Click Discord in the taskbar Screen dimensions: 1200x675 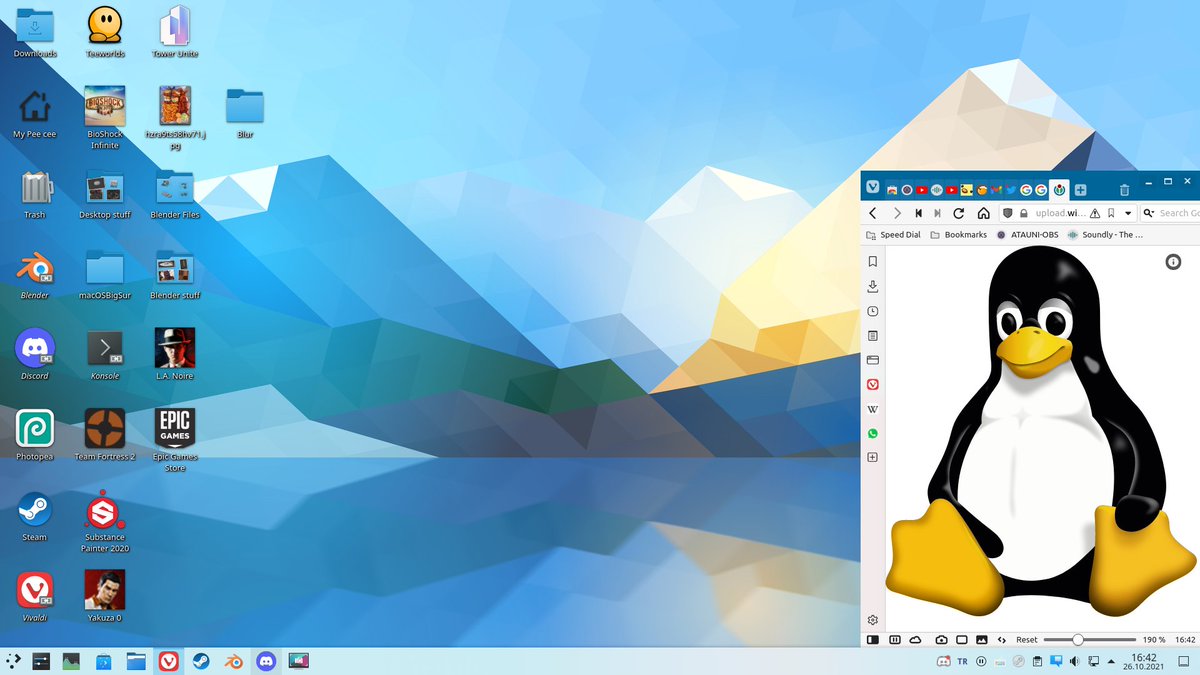(x=266, y=661)
